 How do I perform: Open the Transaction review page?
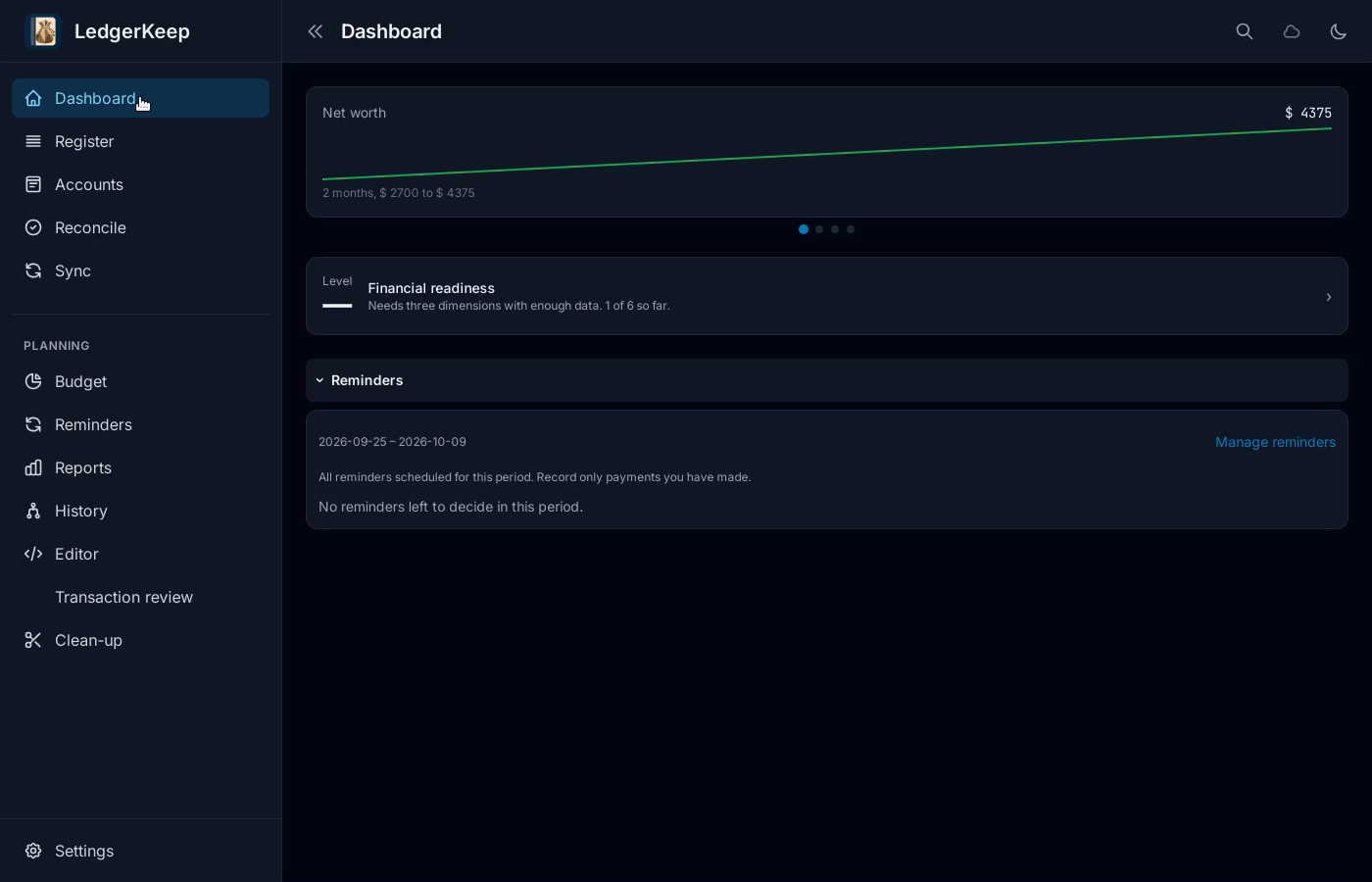[x=140, y=597]
